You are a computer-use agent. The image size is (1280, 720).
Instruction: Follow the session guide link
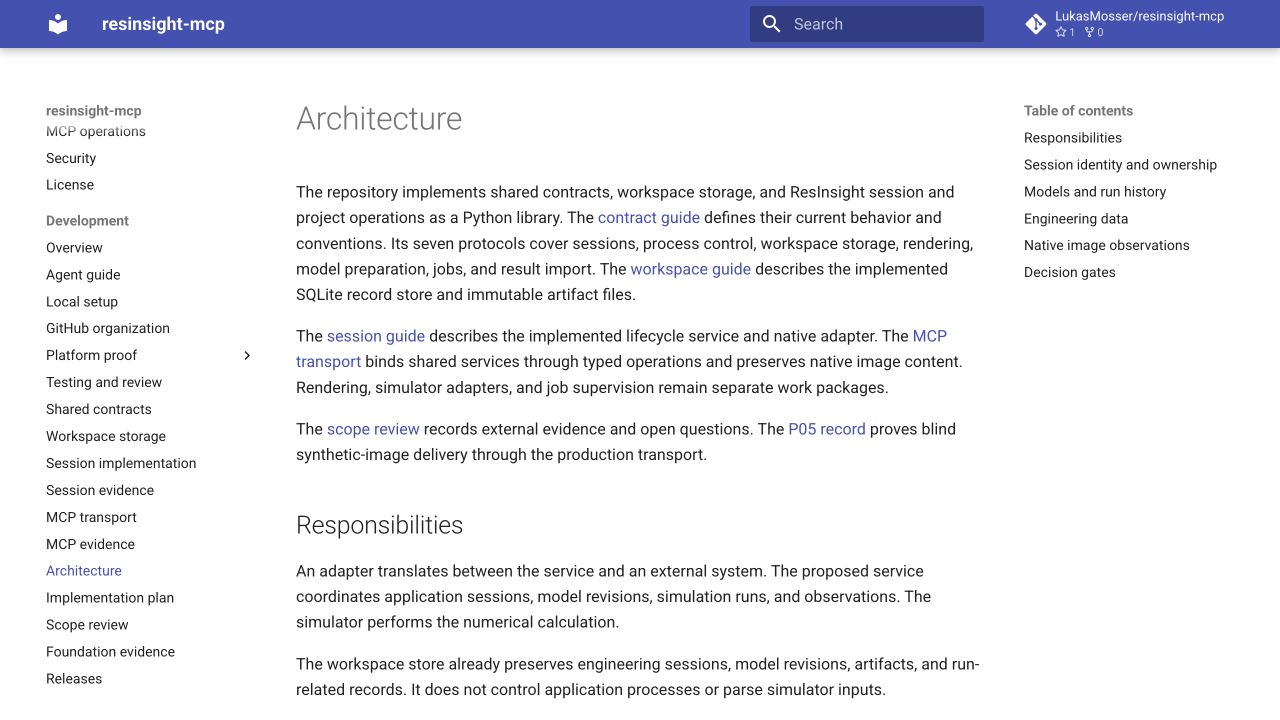point(376,336)
